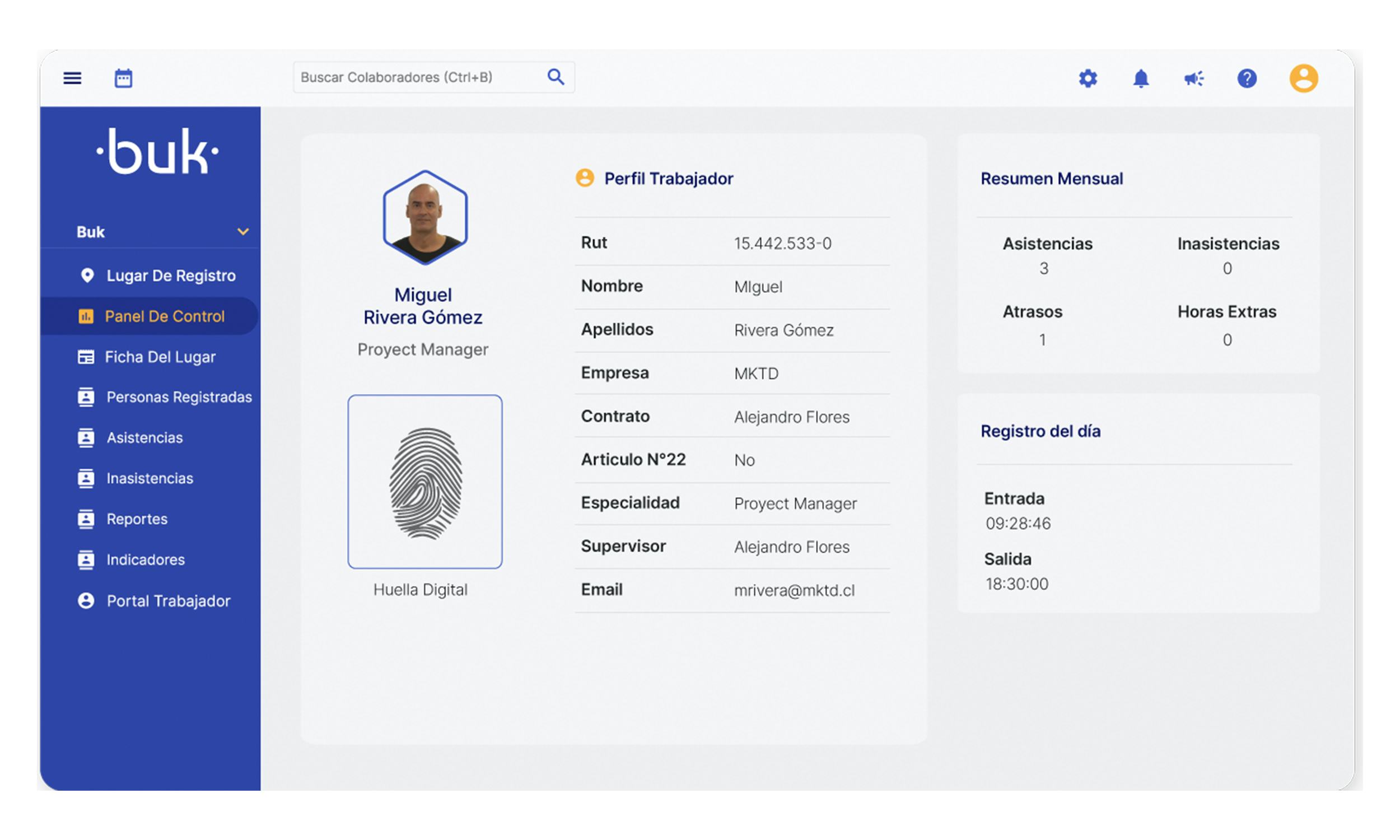This screenshot has width=1400, height=840.
Task: Open Inasistencias sidebar item
Action: coord(150,479)
